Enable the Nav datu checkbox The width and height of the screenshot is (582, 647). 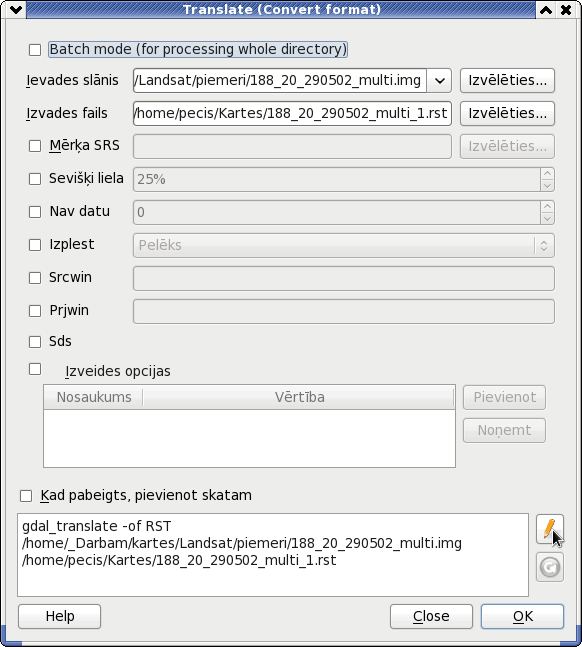35,212
